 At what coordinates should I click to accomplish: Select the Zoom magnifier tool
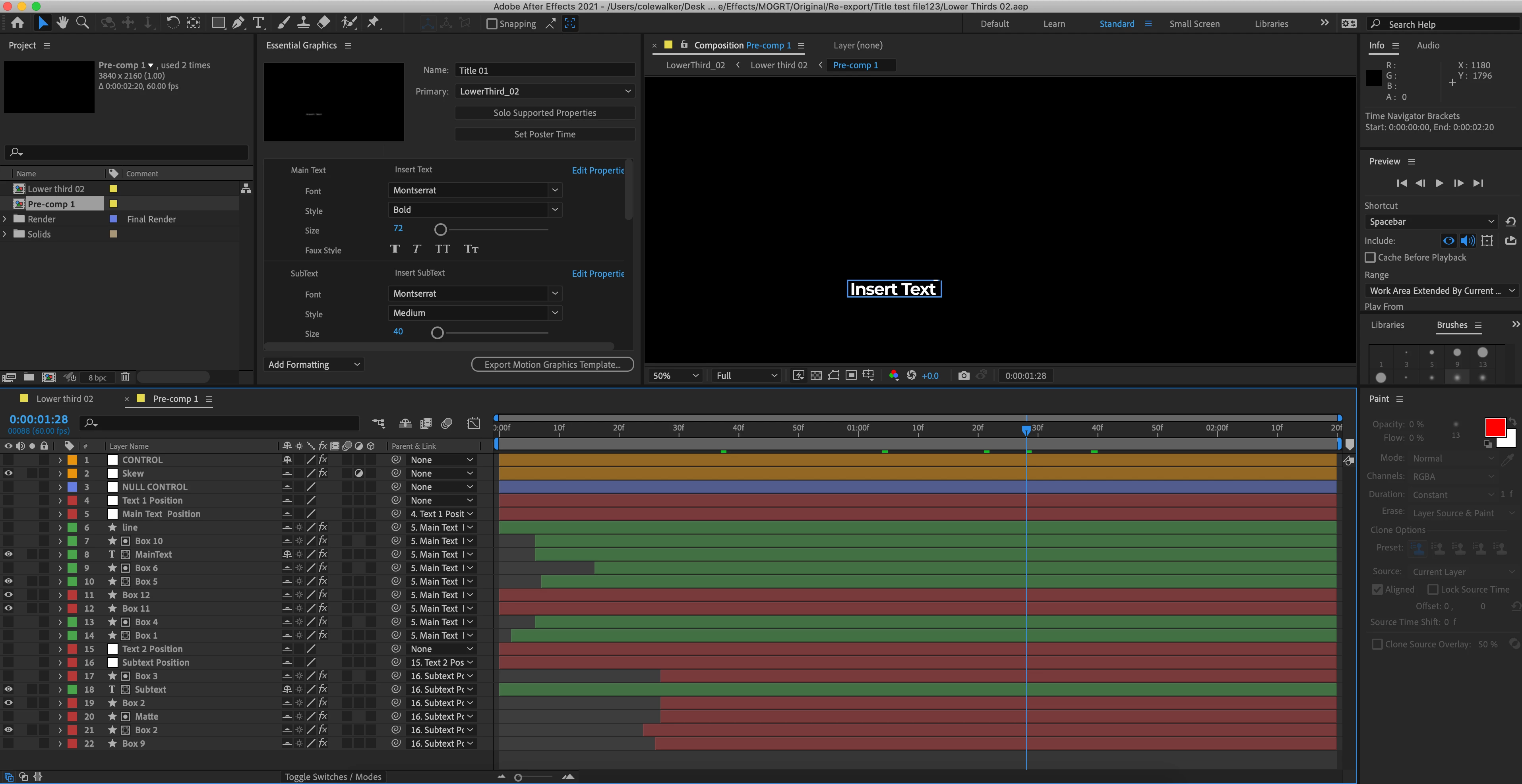[x=83, y=23]
